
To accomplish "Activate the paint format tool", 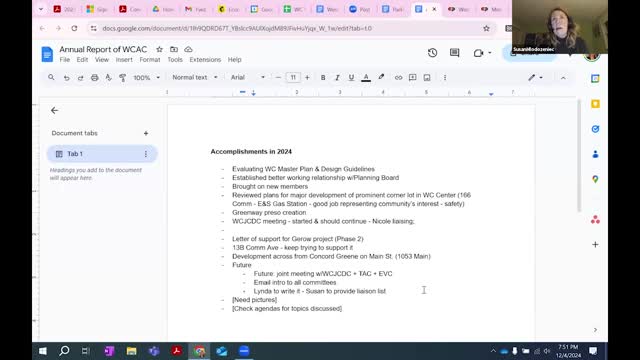I will tap(122, 78).
